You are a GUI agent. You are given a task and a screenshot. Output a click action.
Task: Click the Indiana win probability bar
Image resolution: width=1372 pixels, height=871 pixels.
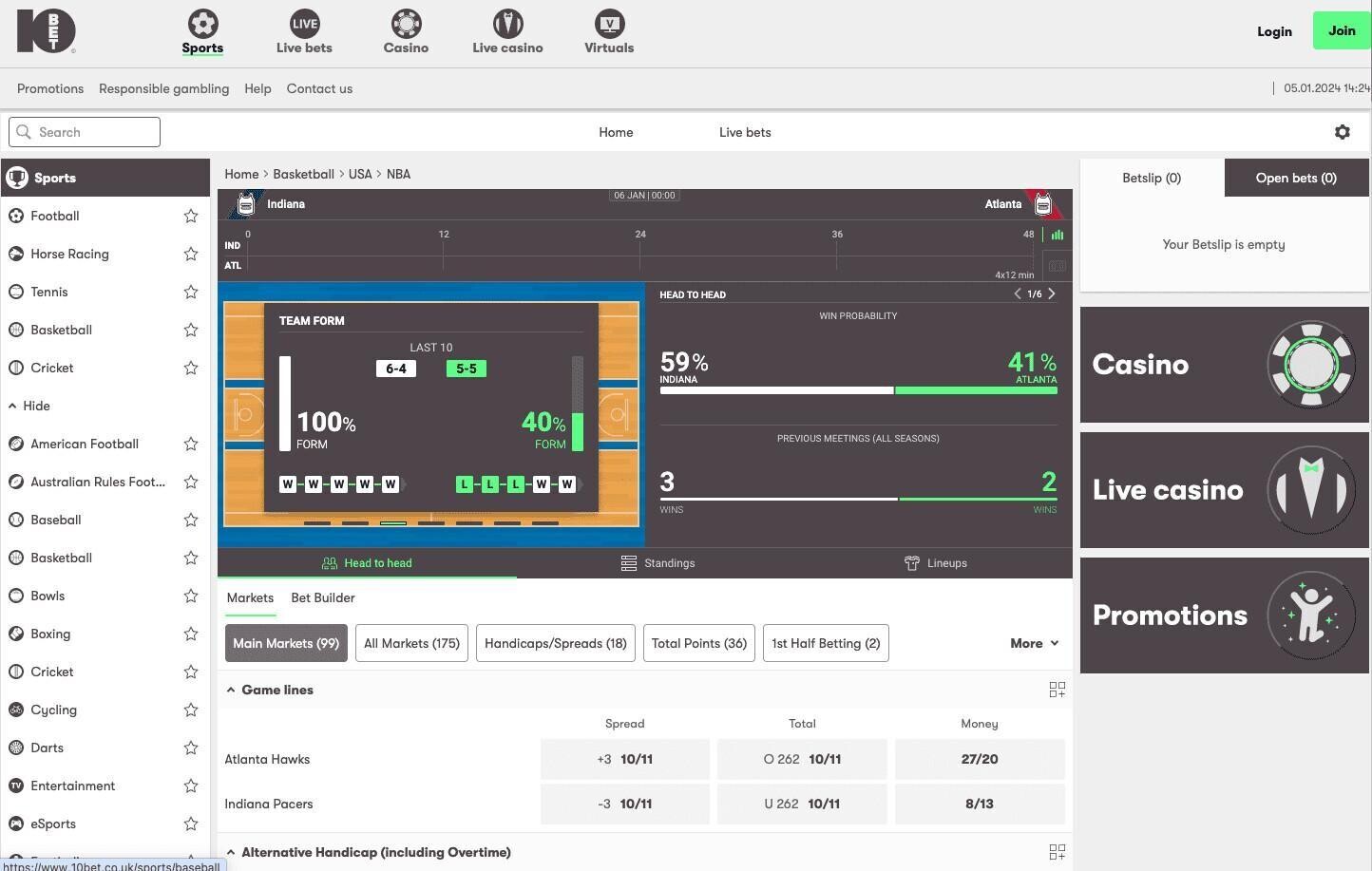(776, 390)
